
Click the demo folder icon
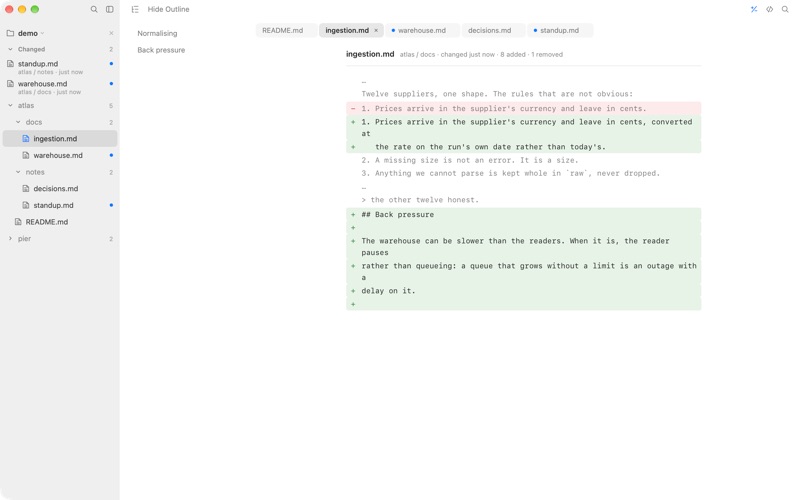[x=10, y=33]
